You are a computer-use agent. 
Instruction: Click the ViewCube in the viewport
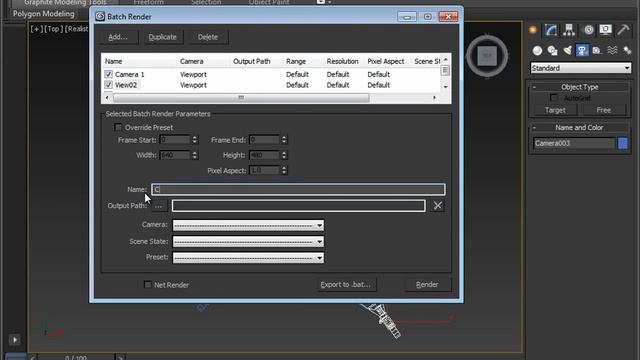487,56
